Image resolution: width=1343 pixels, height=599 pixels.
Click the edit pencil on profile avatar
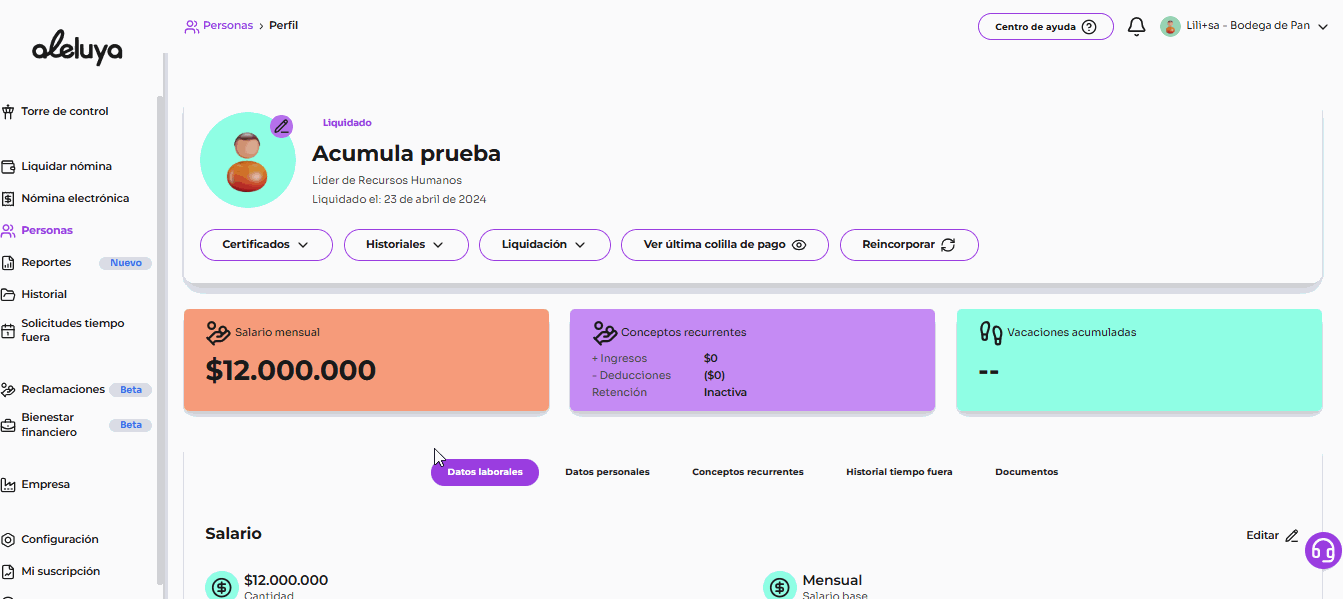pyautogui.click(x=282, y=127)
